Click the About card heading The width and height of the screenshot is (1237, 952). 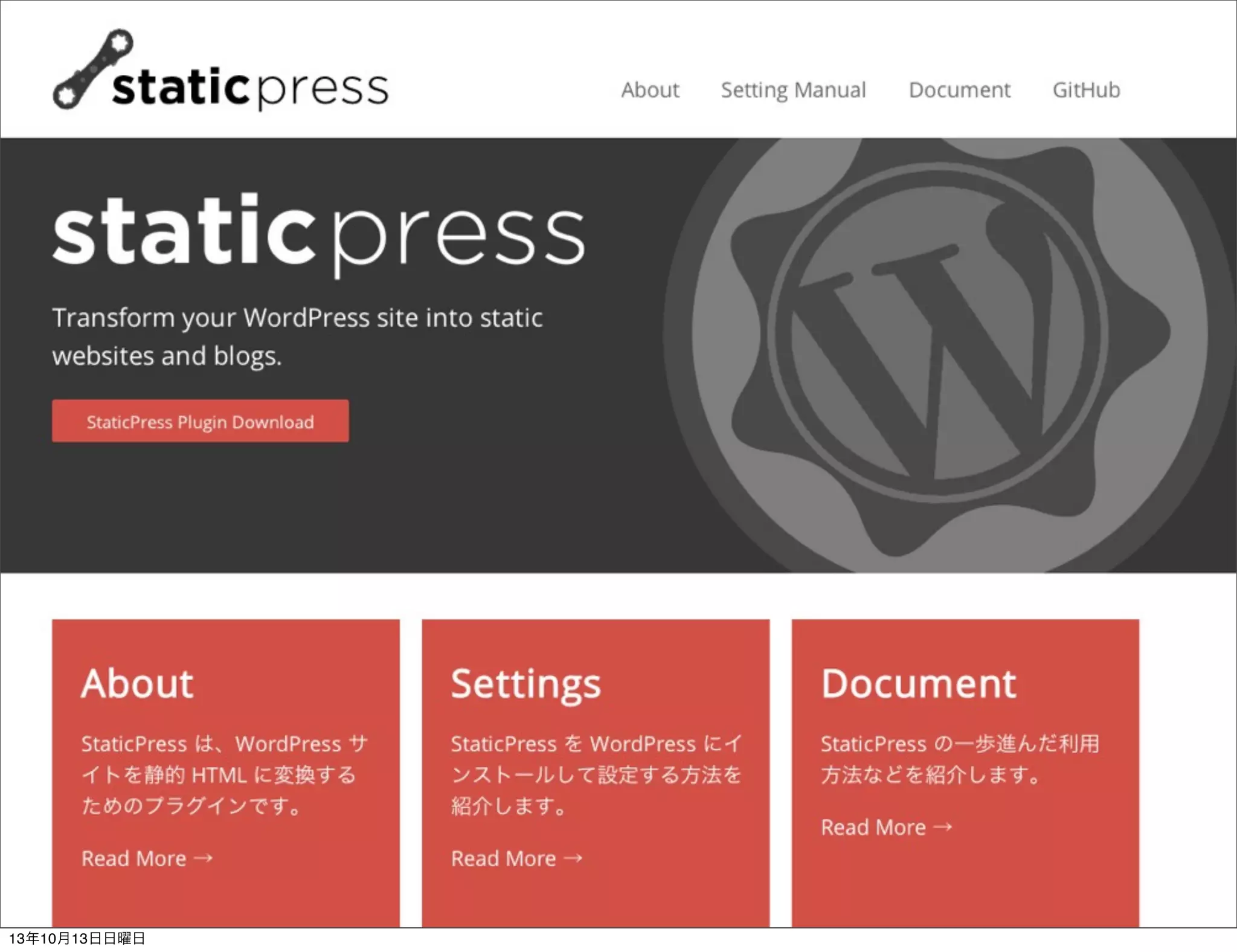(x=137, y=684)
